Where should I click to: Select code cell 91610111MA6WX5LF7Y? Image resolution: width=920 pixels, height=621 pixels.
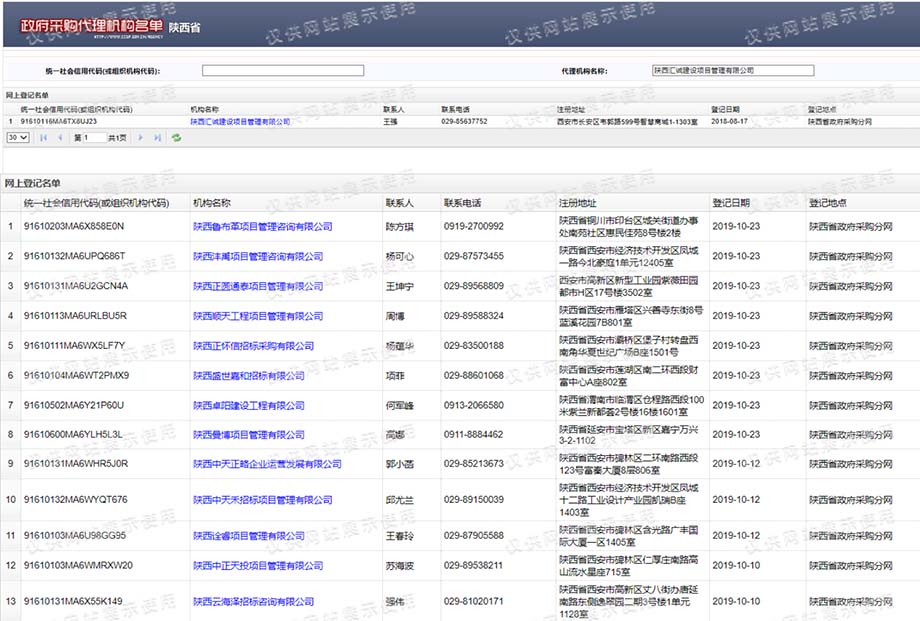[x=75, y=346]
